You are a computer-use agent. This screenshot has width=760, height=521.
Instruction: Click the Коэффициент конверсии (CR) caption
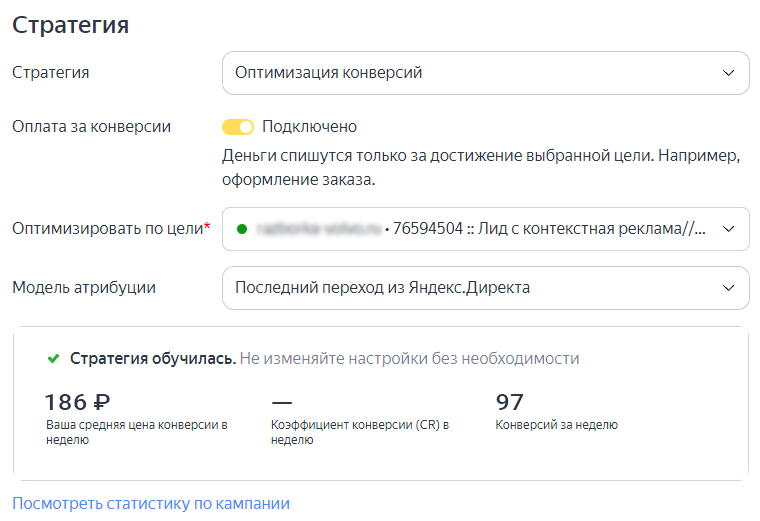coord(359,425)
